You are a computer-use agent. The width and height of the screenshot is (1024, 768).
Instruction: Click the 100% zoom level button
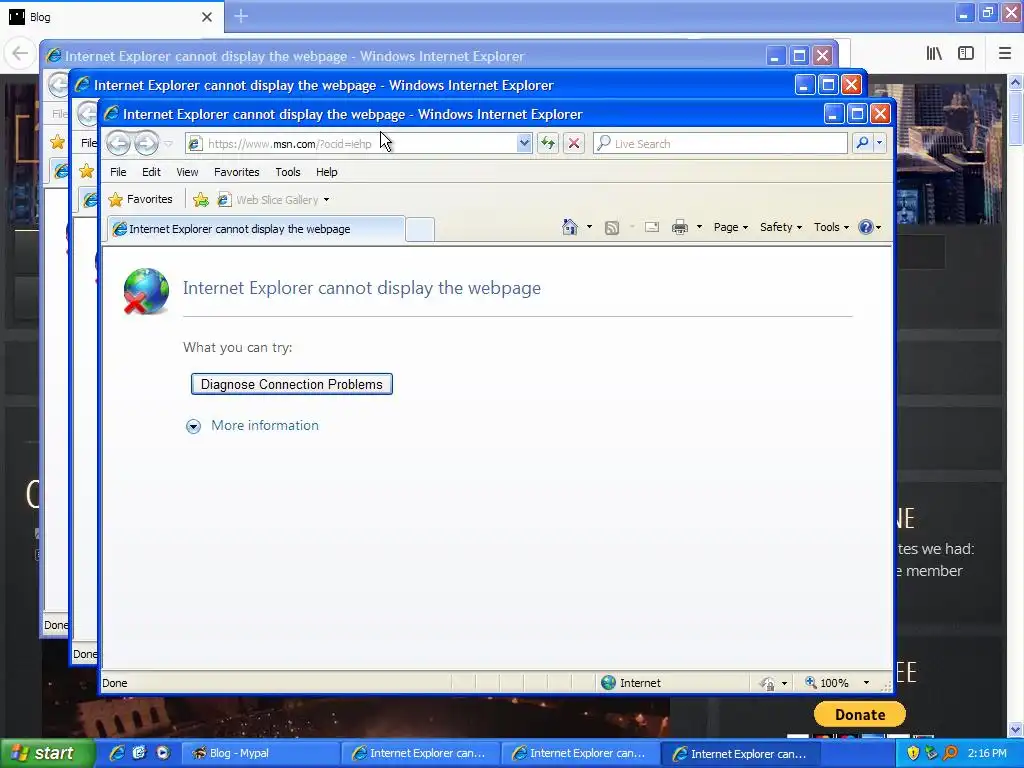click(x=828, y=682)
